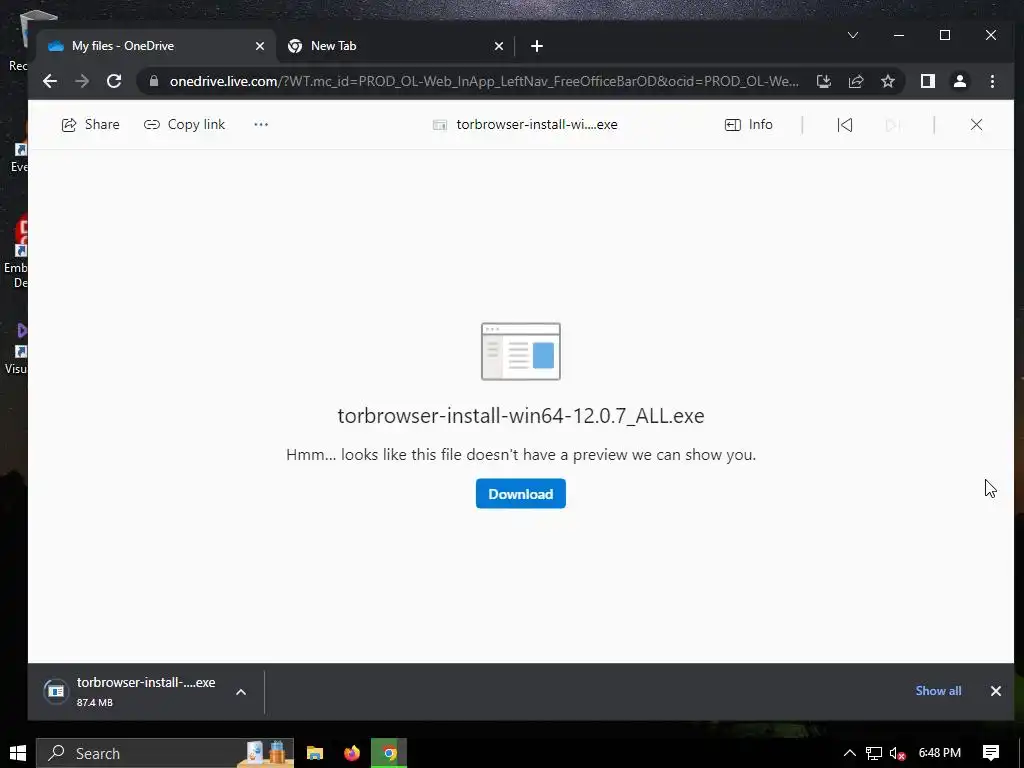Image resolution: width=1024 pixels, height=768 pixels.
Task: Close the My files - OneDrive tab
Action: tap(260, 46)
